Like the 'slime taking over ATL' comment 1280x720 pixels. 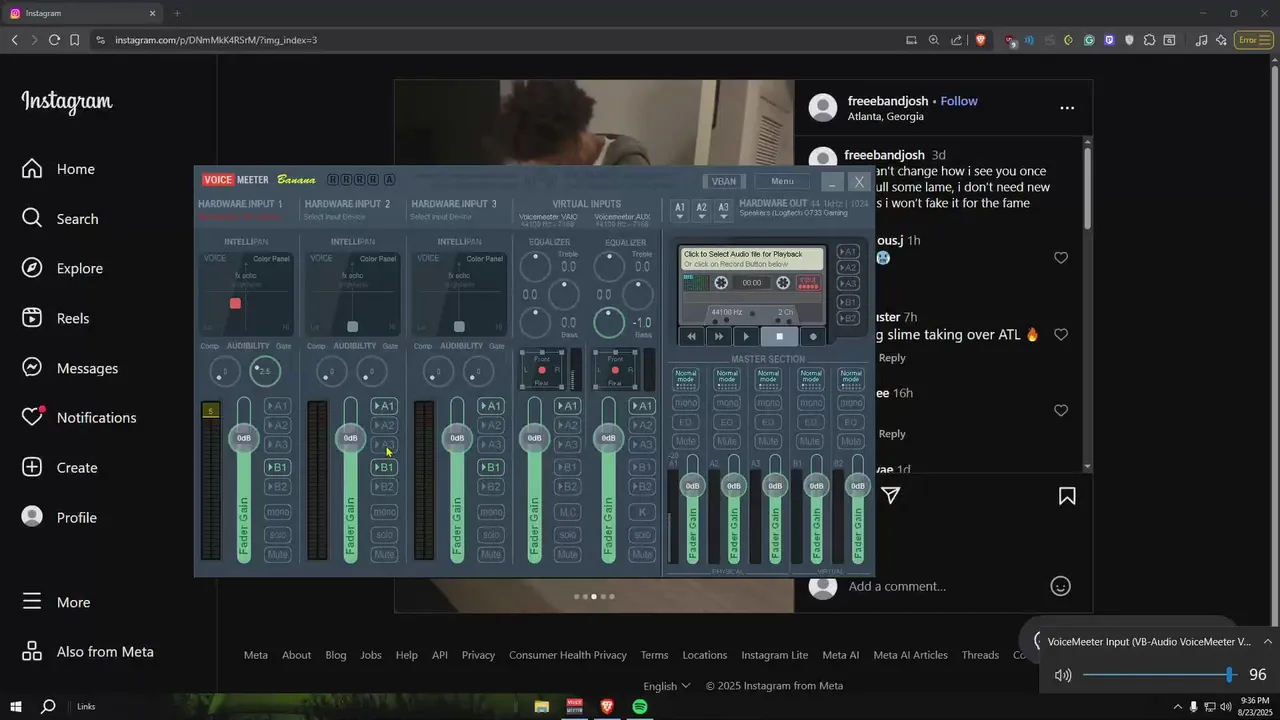point(1061,335)
